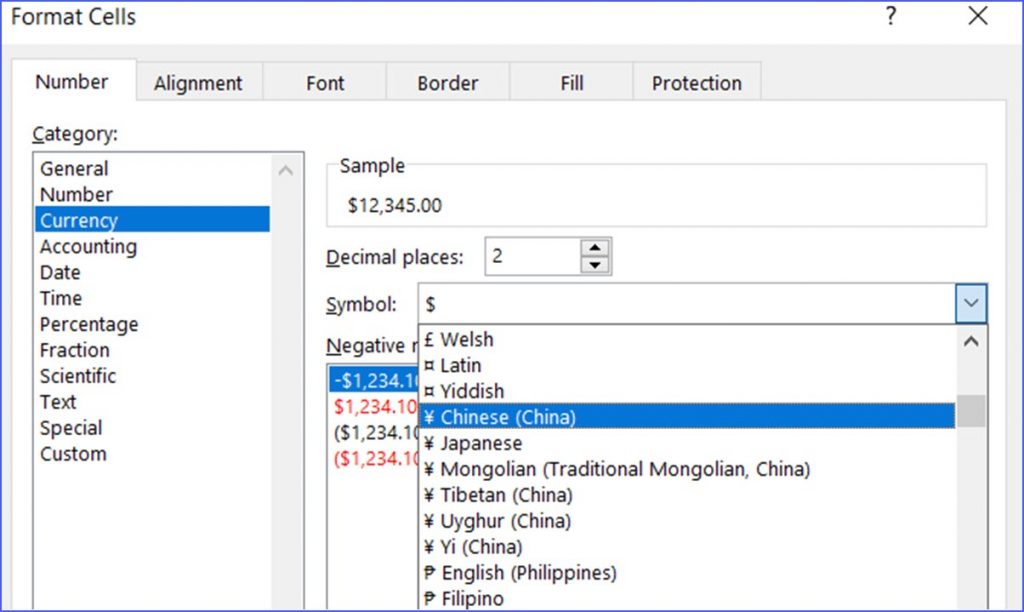Switch to the Protection tab

[x=696, y=83]
